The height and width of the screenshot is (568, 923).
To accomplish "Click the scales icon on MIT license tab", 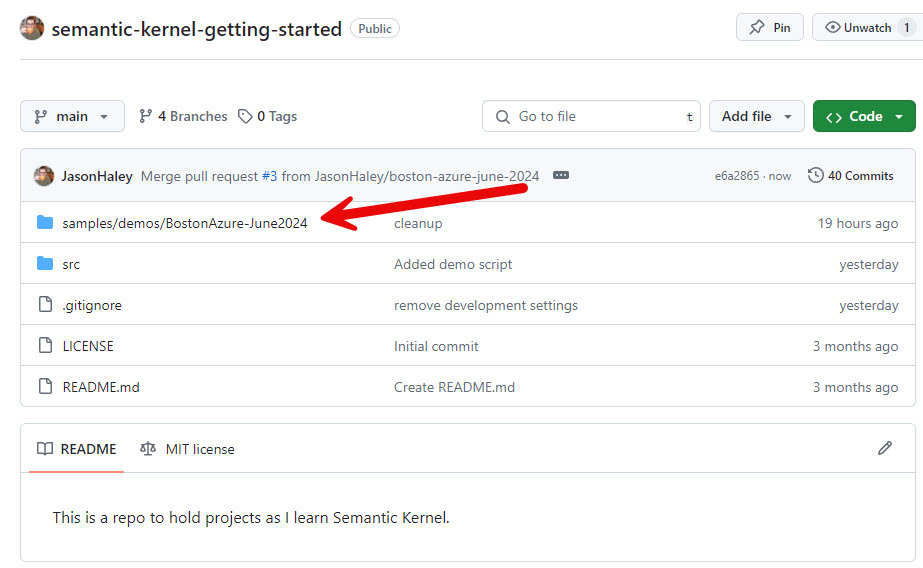I will [148, 449].
